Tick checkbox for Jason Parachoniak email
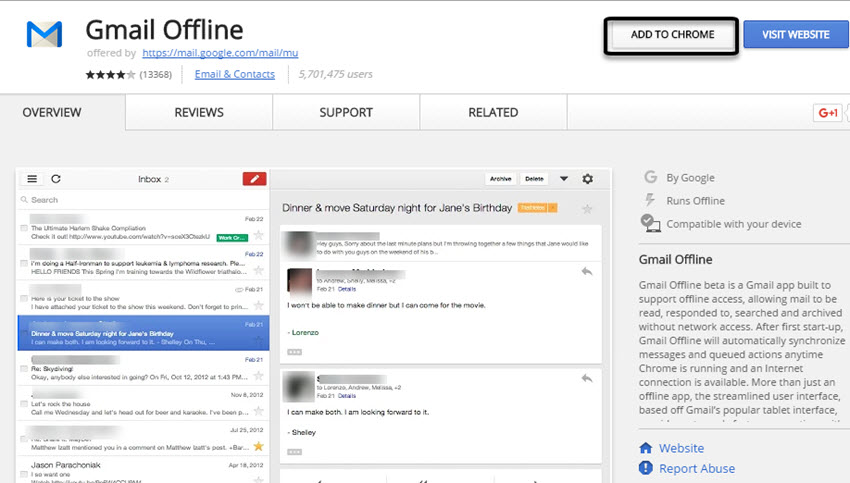Viewport: 850px width, 483px height. click(24, 474)
